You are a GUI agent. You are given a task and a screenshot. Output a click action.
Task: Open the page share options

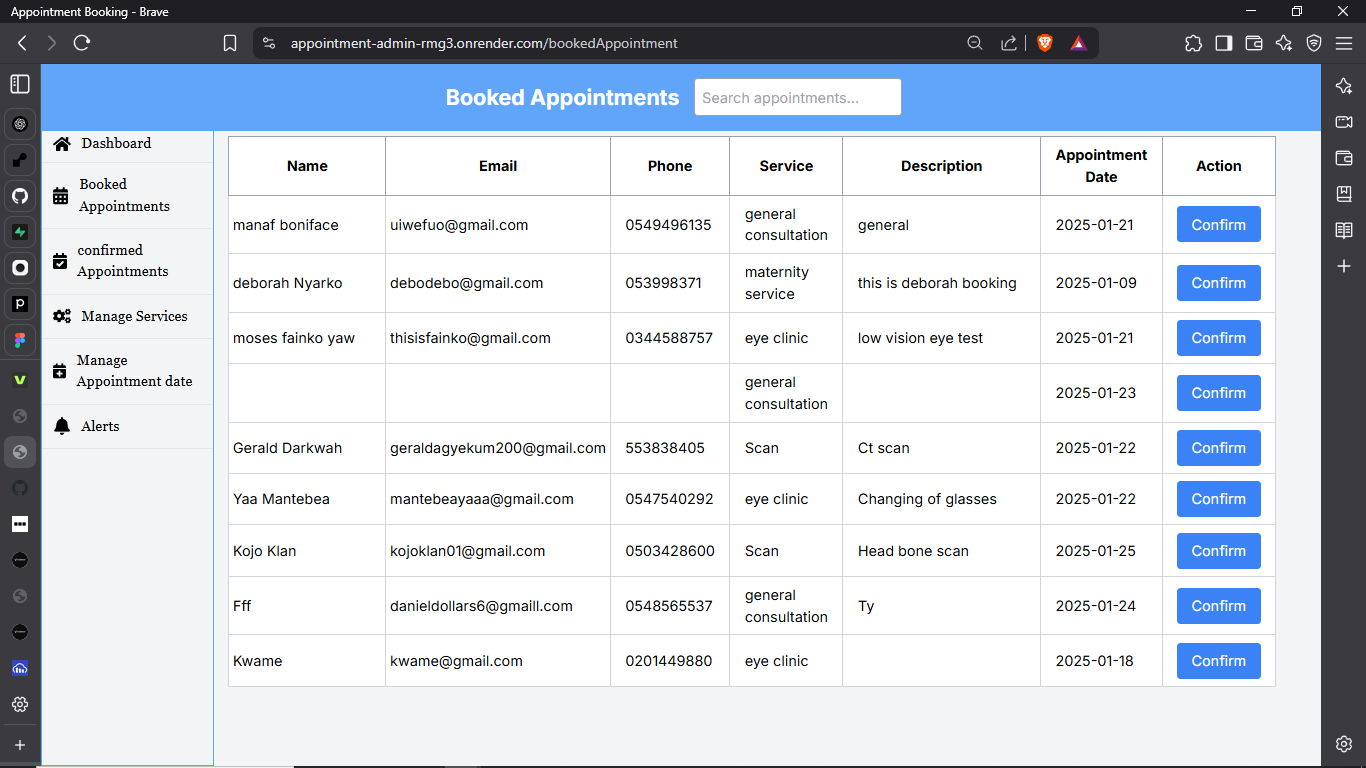(x=1009, y=43)
